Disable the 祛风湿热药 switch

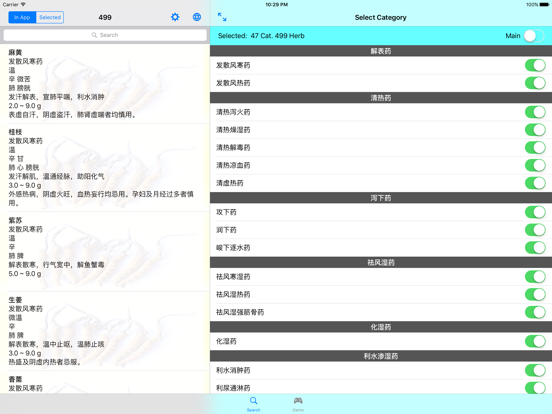[535, 294]
